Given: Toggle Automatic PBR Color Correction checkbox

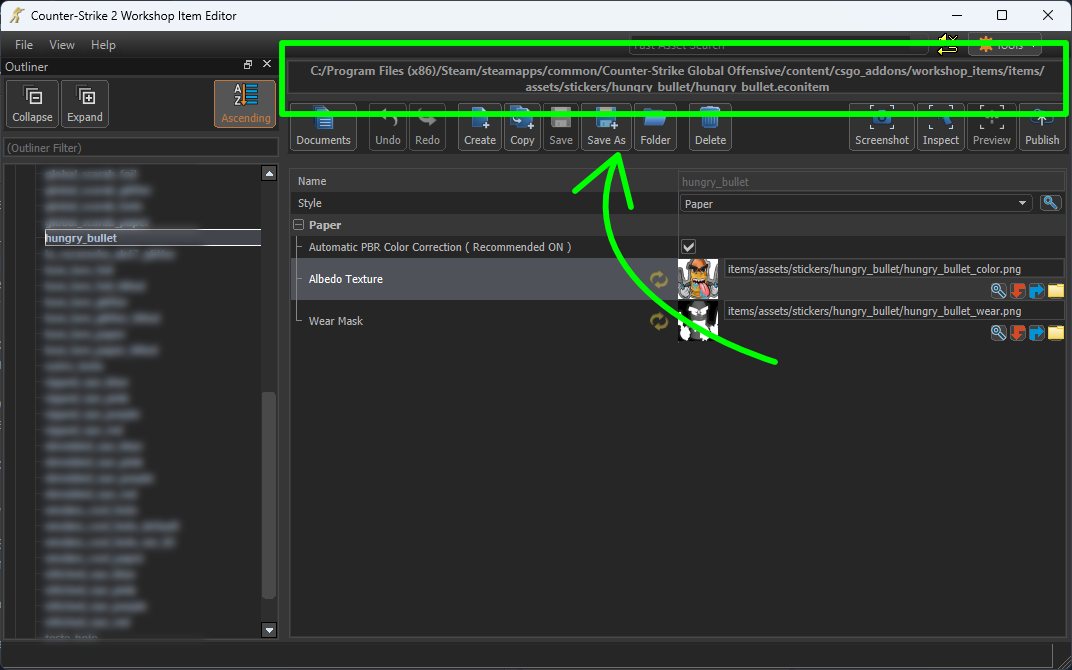Looking at the screenshot, I should (688, 247).
